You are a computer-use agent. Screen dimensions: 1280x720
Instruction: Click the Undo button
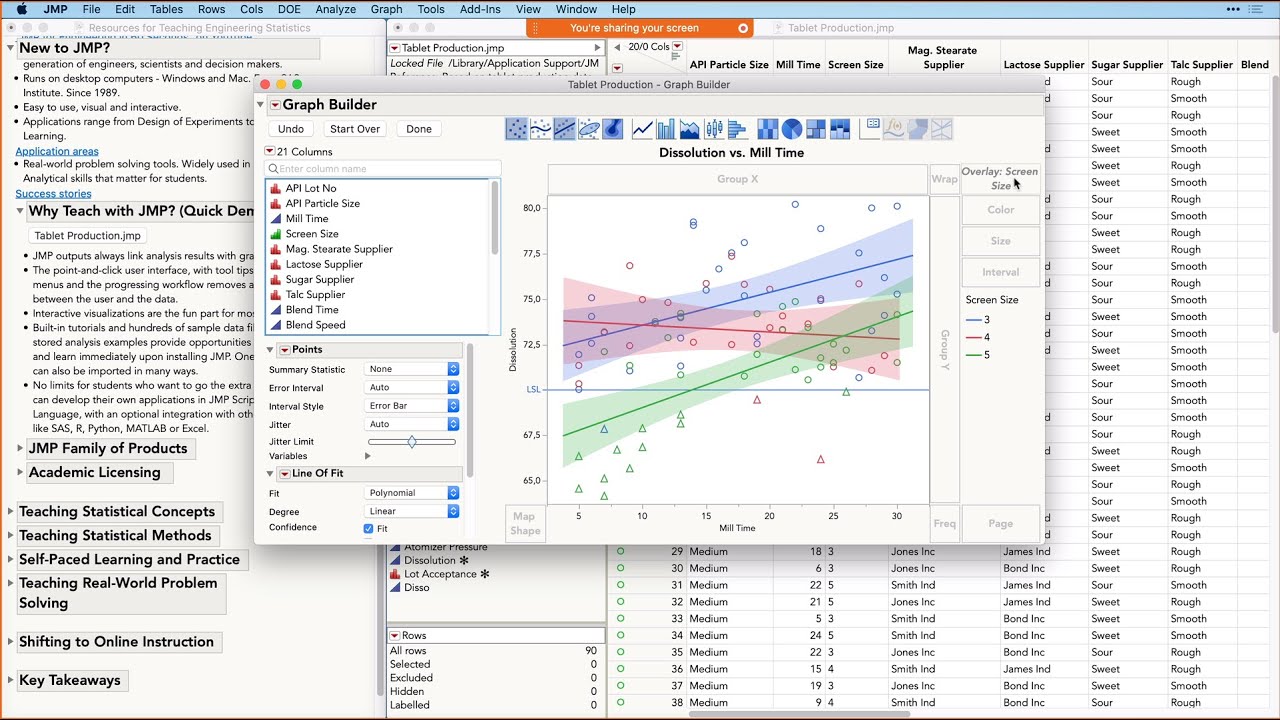[x=291, y=129]
